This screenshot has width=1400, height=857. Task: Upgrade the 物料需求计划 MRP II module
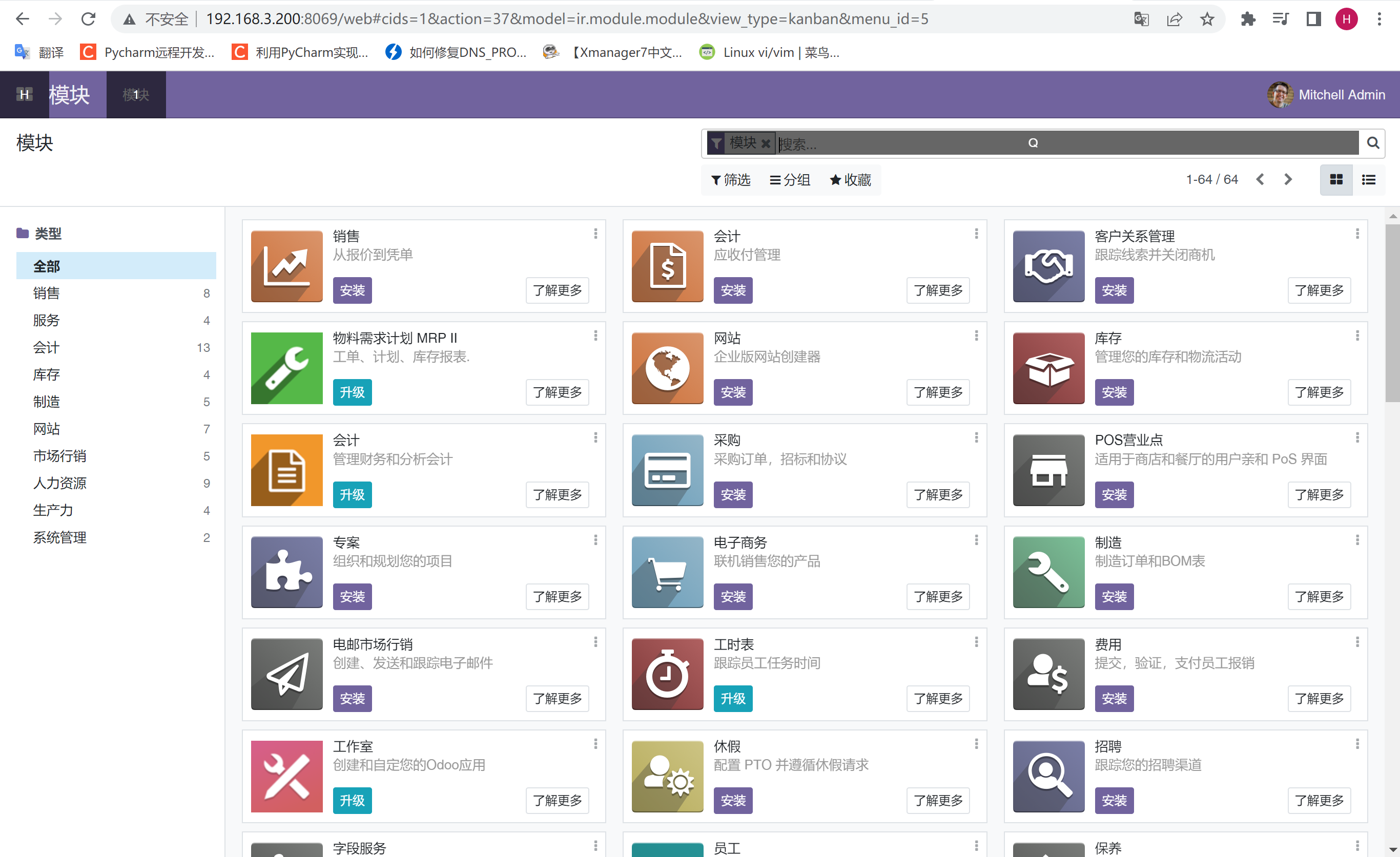352,392
